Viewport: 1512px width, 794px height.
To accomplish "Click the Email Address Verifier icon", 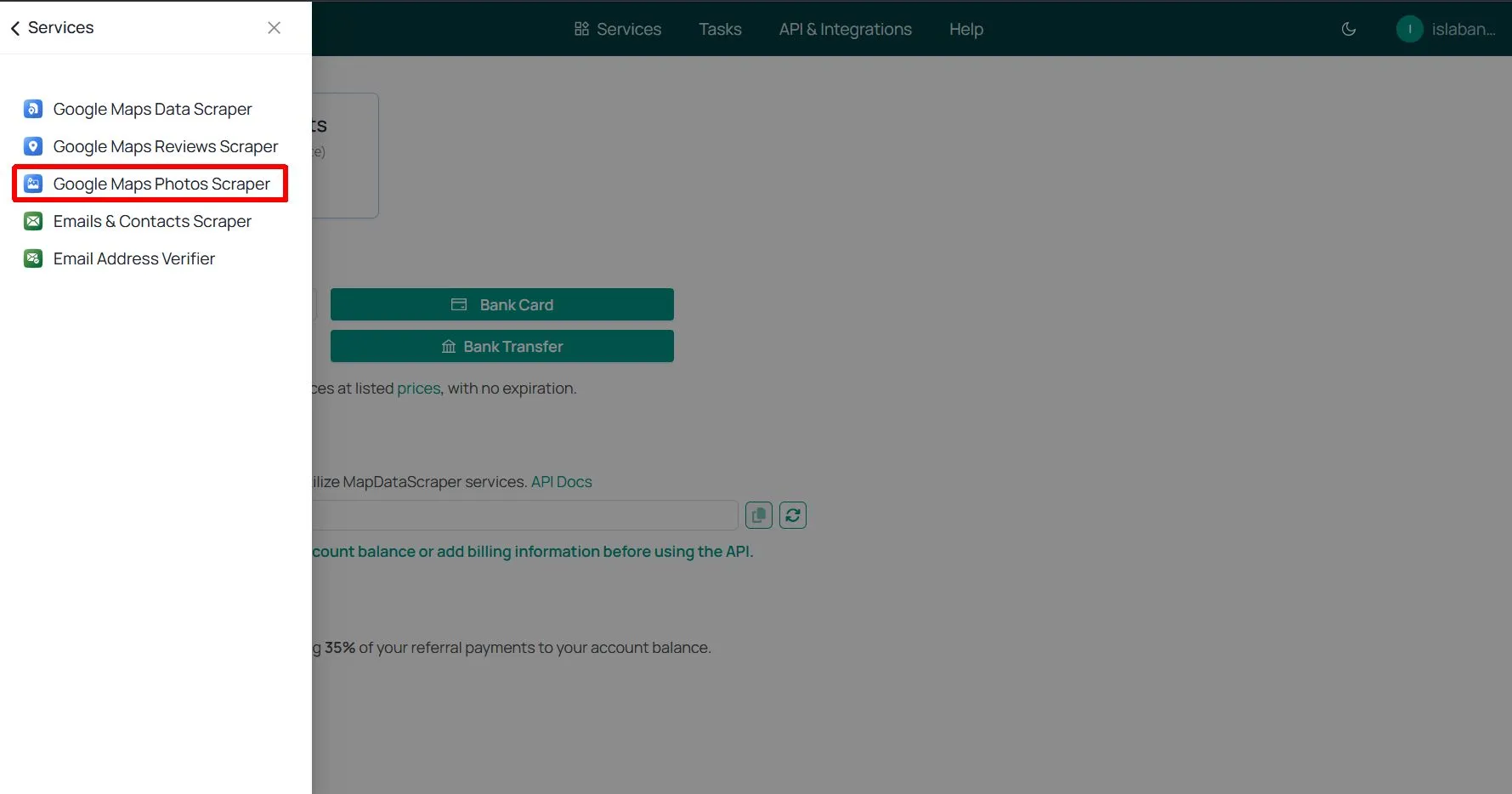I will point(33,258).
